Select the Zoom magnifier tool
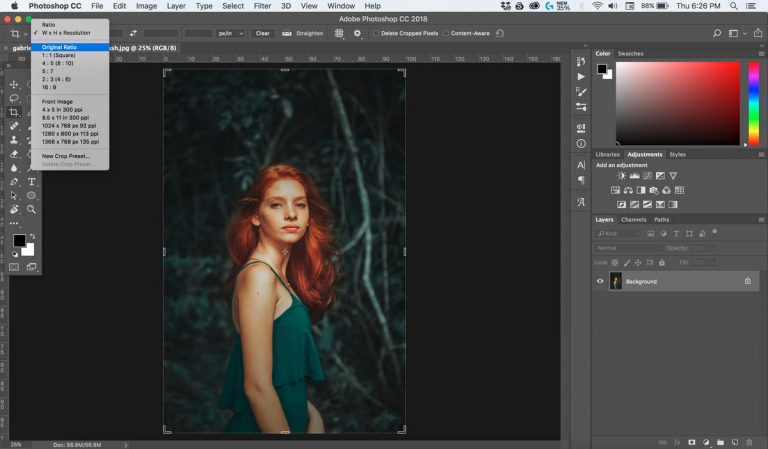768x449 pixels. (32, 209)
